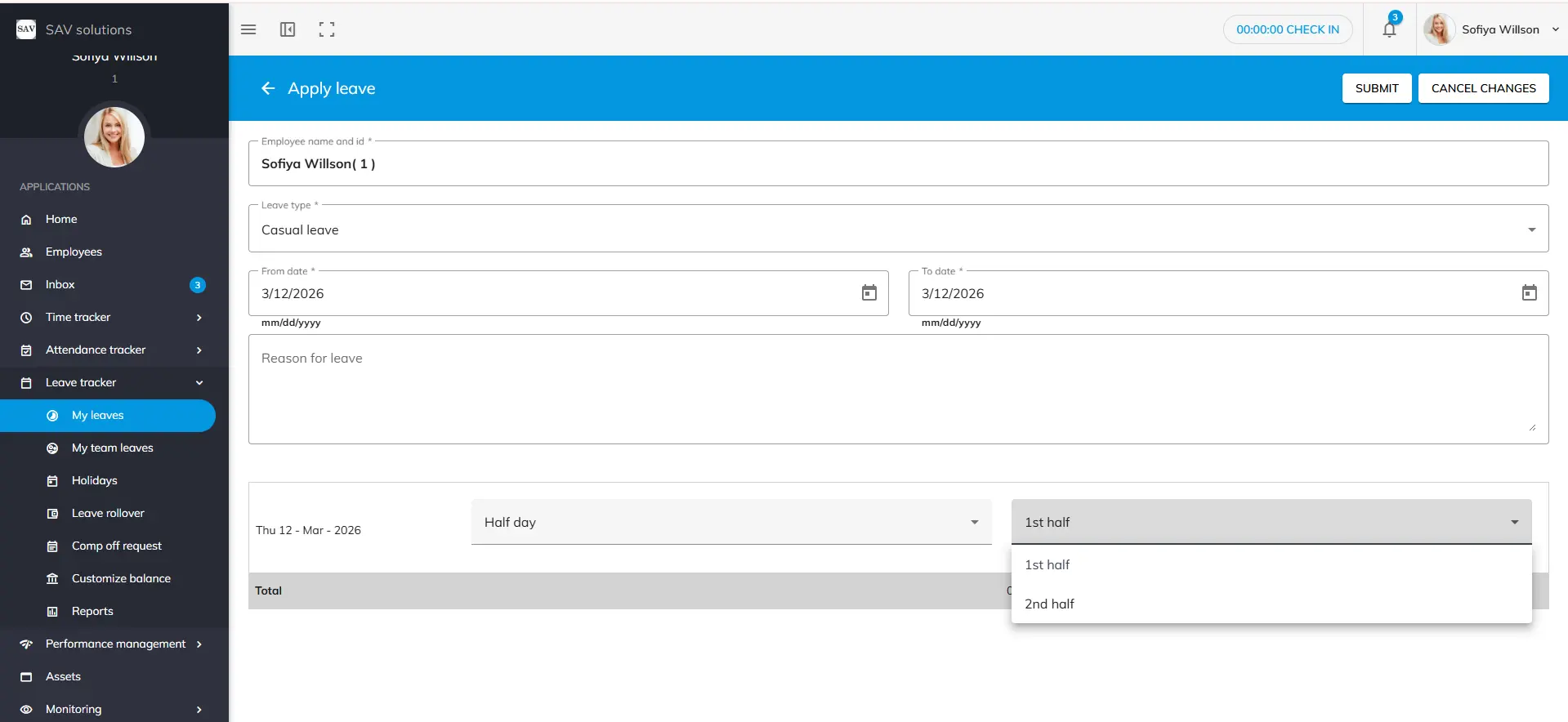Click the hamburger menu icon

(248, 29)
